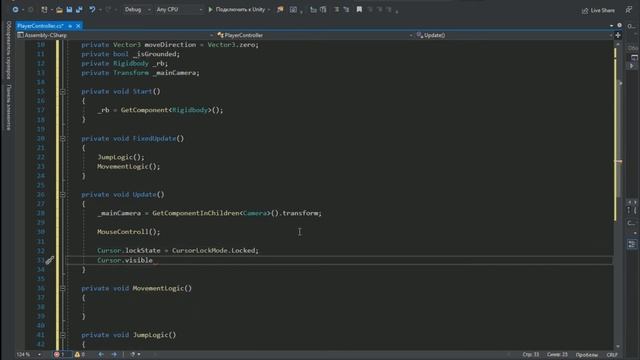Click the Attach to Unity button label
The height and width of the screenshot is (360, 640).
click(240, 9)
